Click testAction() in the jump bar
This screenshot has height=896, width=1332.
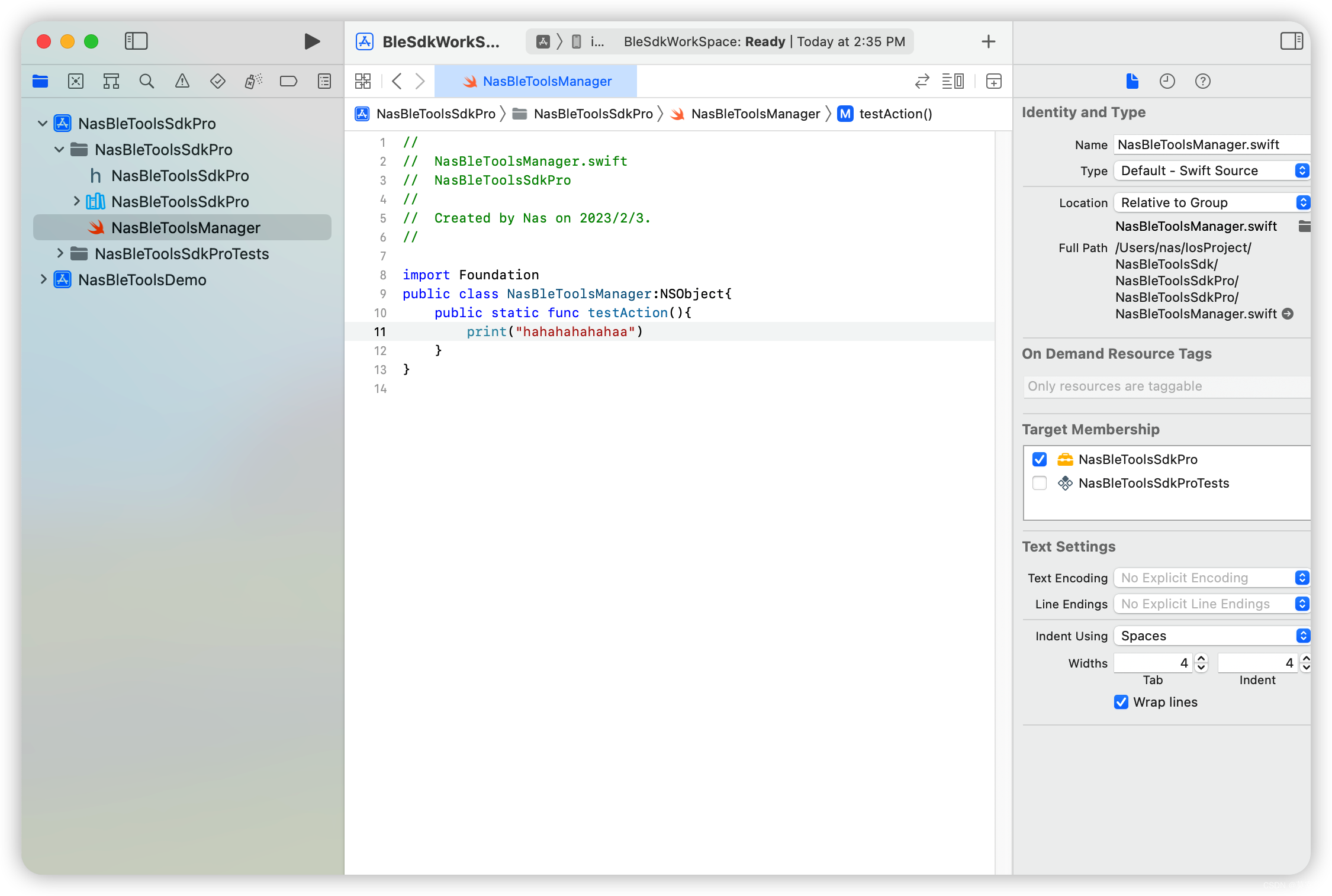(895, 114)
